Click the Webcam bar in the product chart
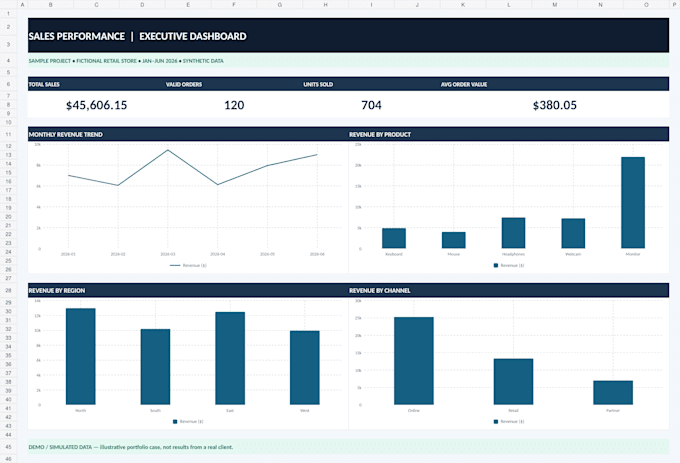The image size is (680, 463). (x=573, y=233)
